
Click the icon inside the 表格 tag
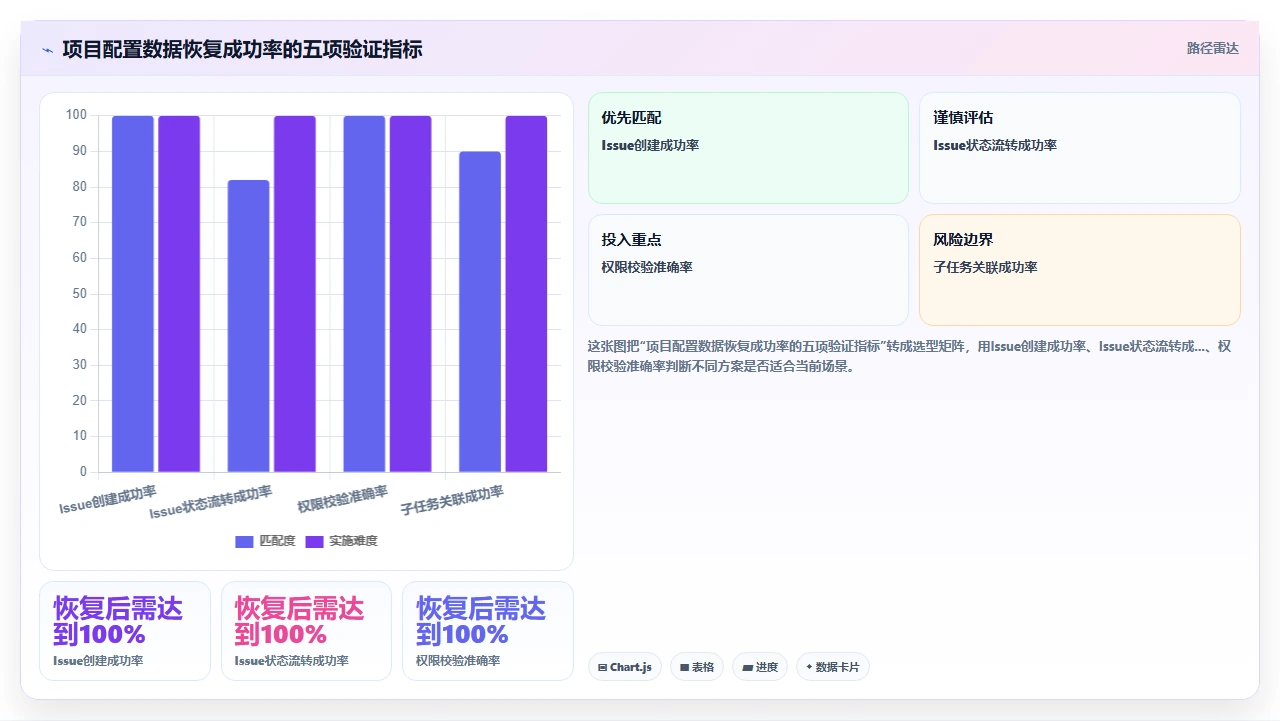(x=685, y=667)
